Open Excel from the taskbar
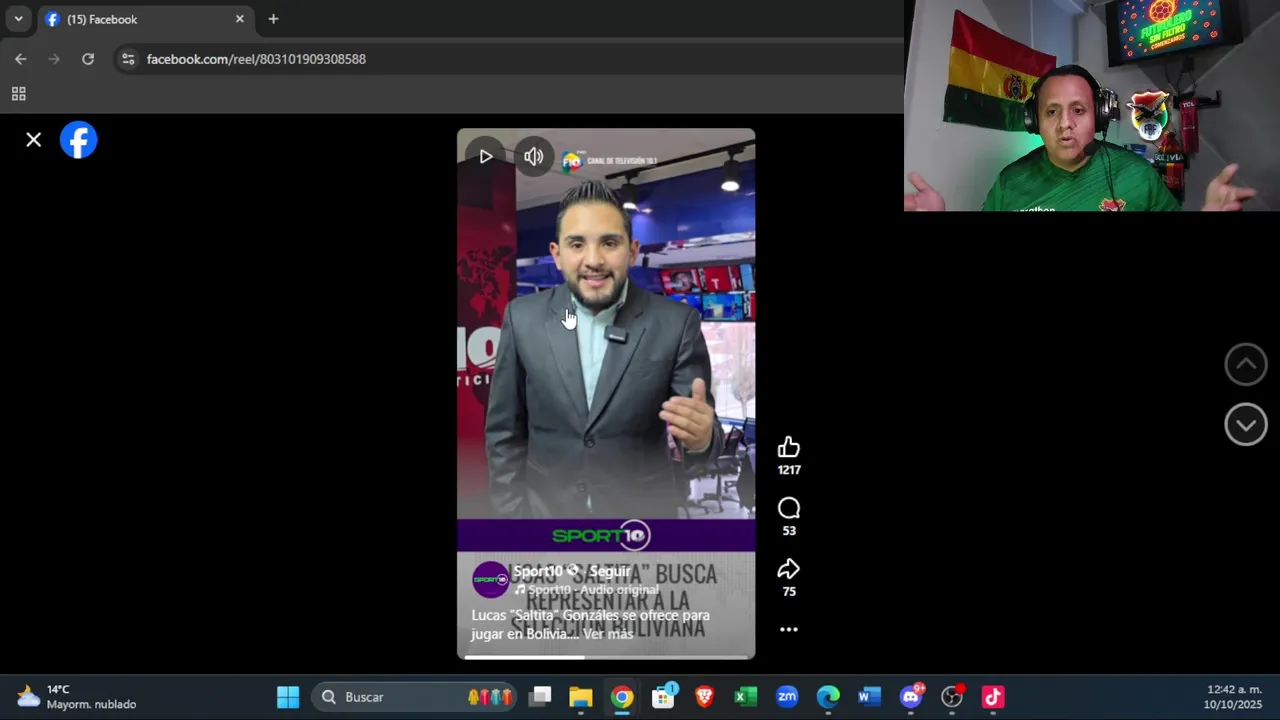The width and height of the screenshot is (1280, 720). (x=746, y=697)
